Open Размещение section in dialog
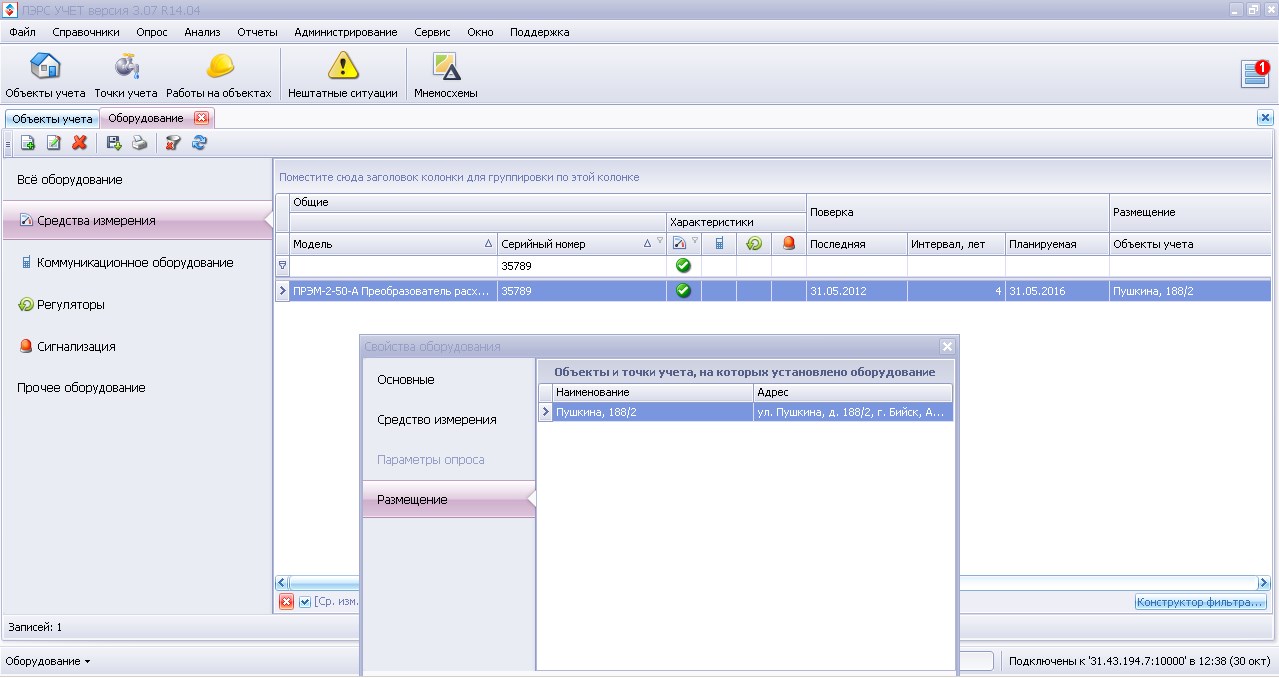Screen dimensions: 1279x678 [449, 499]
